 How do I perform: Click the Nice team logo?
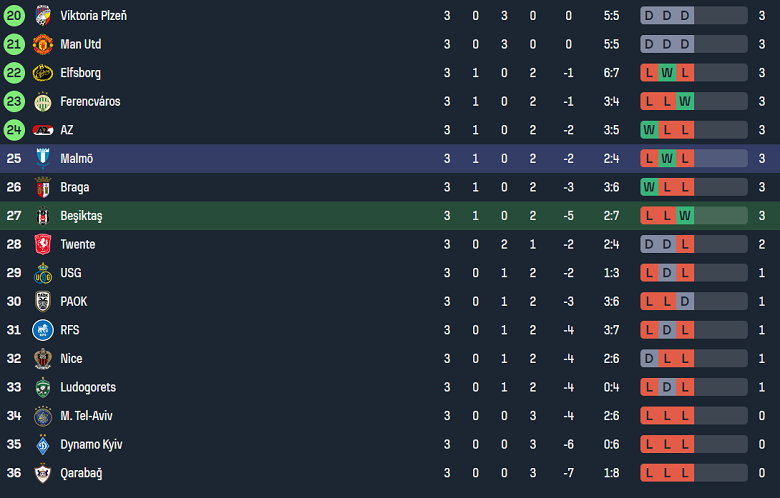pyautogui.click(x=42, y=359)
